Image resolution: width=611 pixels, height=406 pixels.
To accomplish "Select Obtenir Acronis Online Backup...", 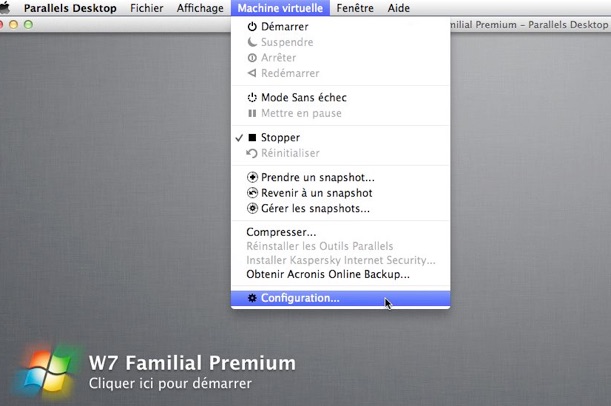I will pyautogui.click(x=341, y=274).
